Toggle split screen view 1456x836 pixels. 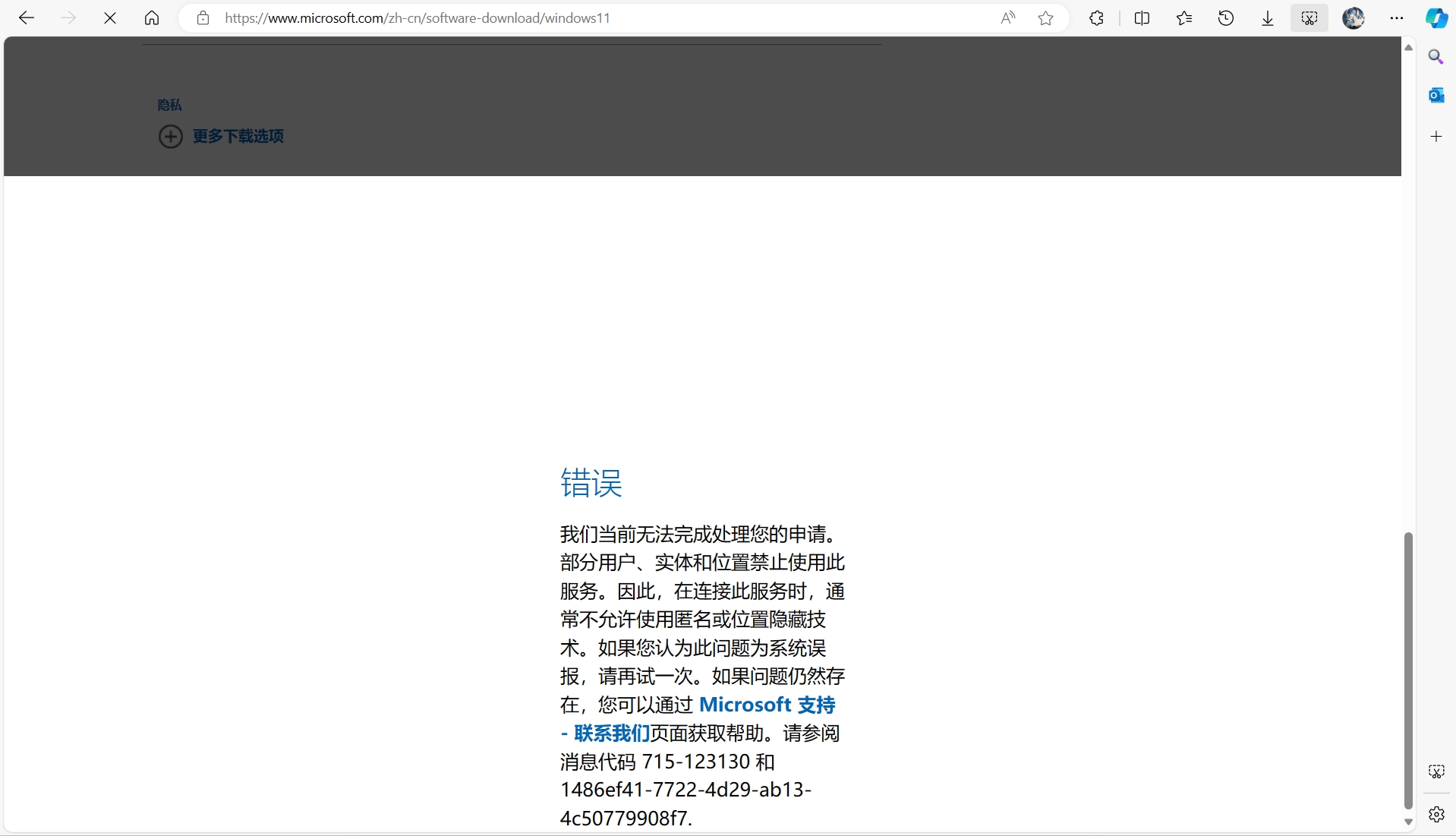[1142, 18]
